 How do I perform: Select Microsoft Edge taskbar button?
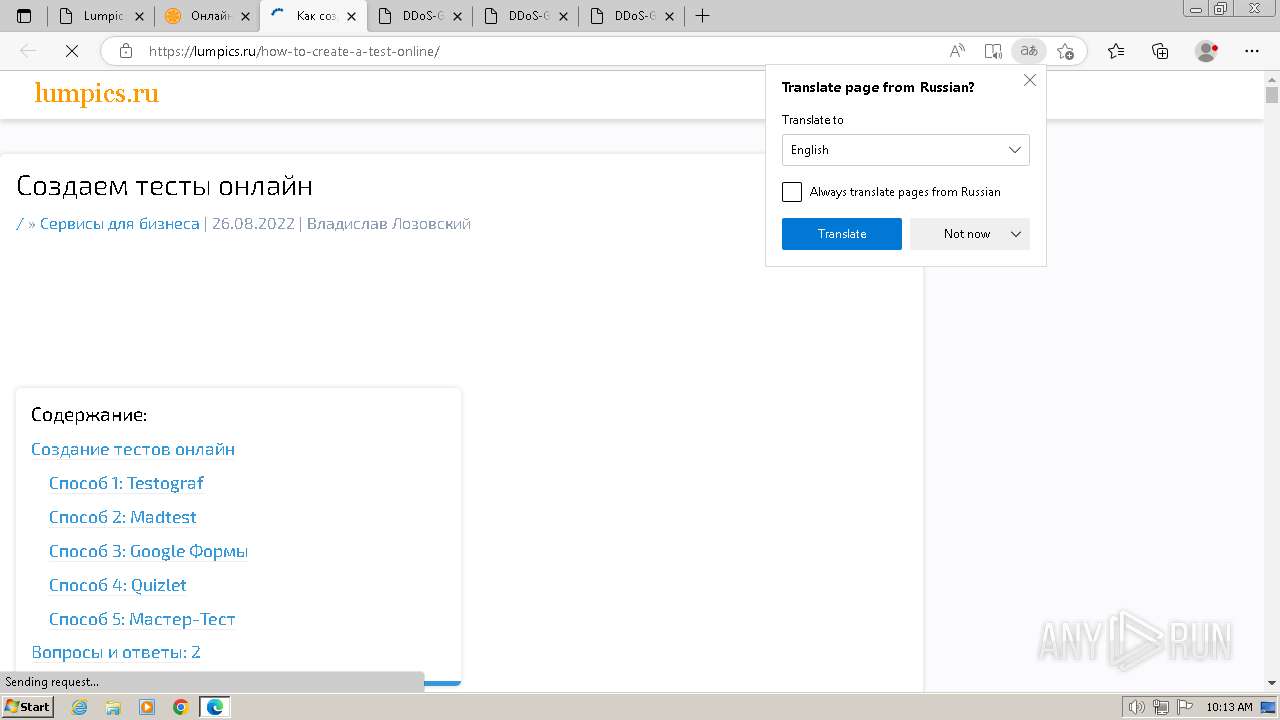coord(215,707)
